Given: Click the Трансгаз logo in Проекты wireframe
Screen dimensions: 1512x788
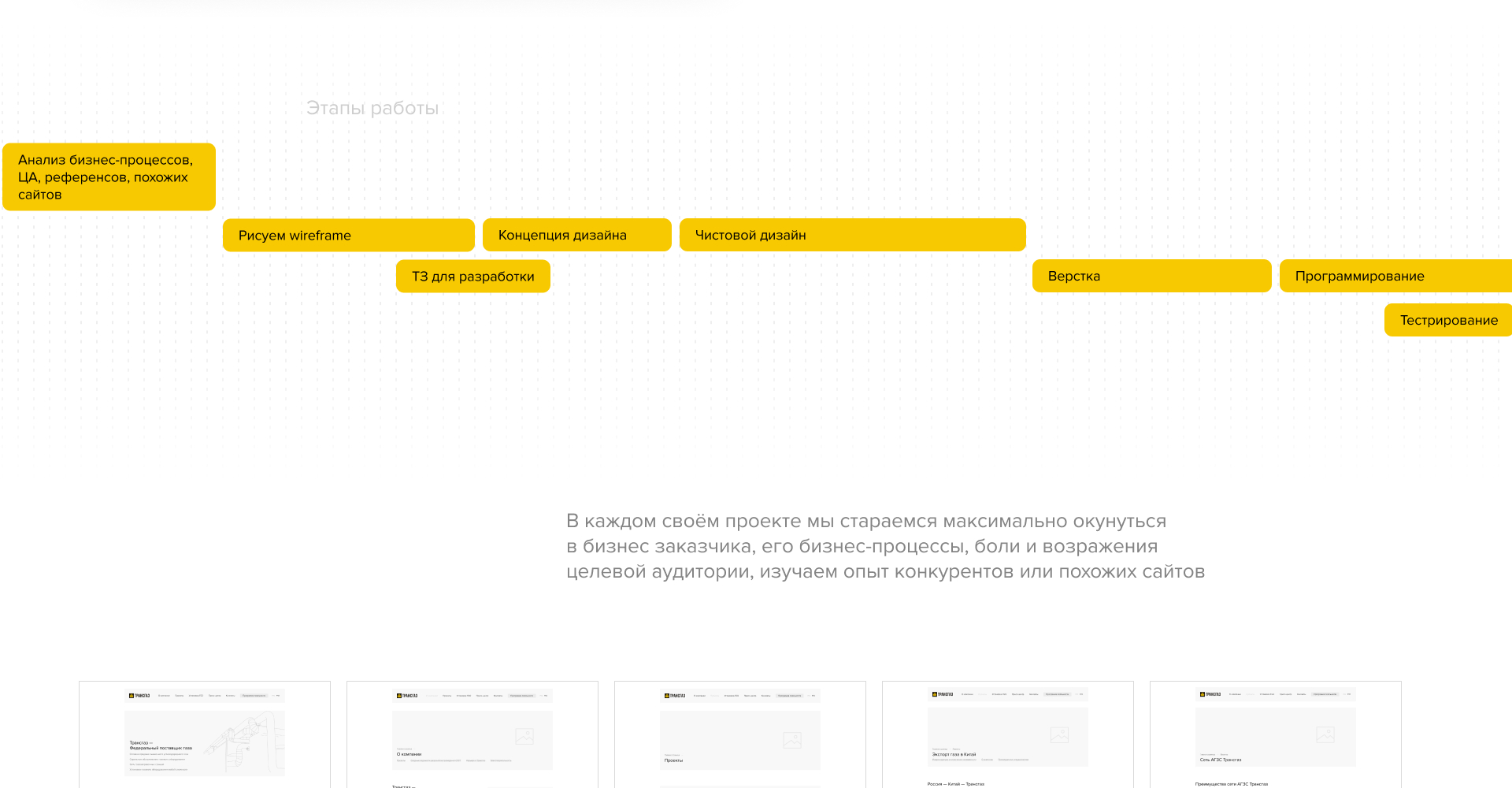Looking at the screenshot, I should pyautogui.click(x=675, y=696).
